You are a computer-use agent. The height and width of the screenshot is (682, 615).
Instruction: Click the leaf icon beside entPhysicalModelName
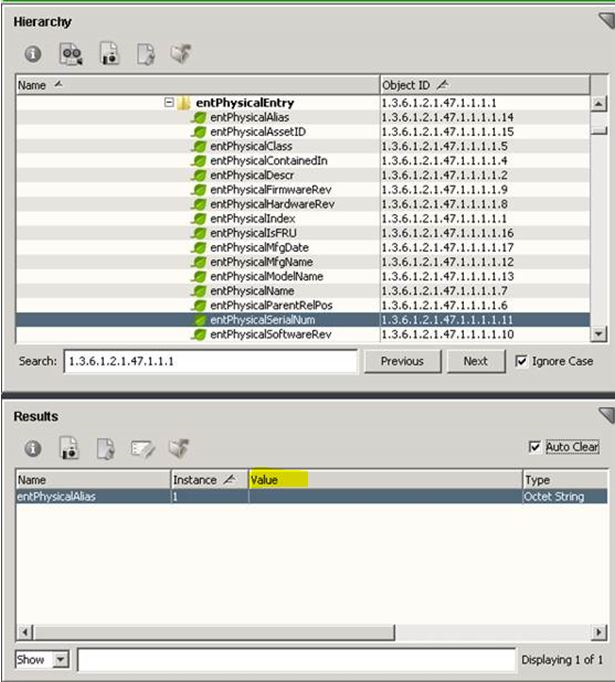tap(199, 277)
